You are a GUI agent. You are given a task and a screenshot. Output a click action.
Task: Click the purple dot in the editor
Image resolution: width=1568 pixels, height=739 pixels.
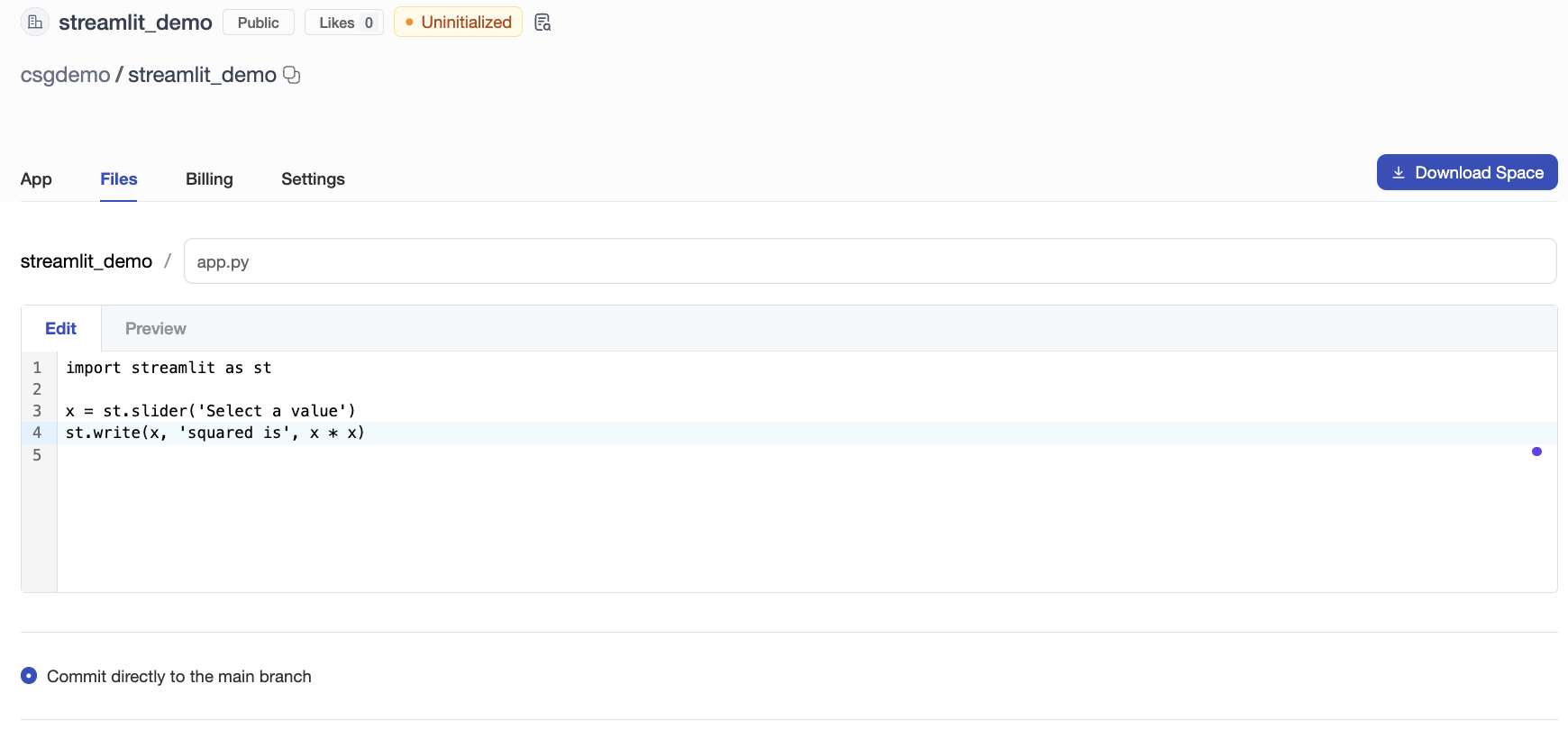1536,452
